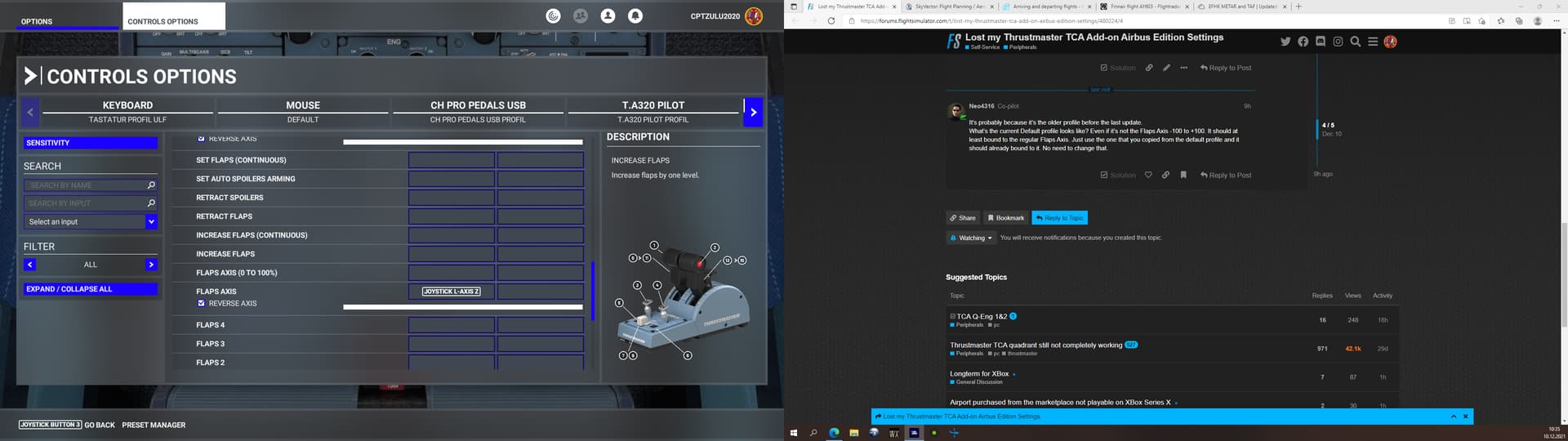Screen dimensions: 1568x441
Task: Switch to the Keyboard device tab
Action: click(x=127, y=112)
